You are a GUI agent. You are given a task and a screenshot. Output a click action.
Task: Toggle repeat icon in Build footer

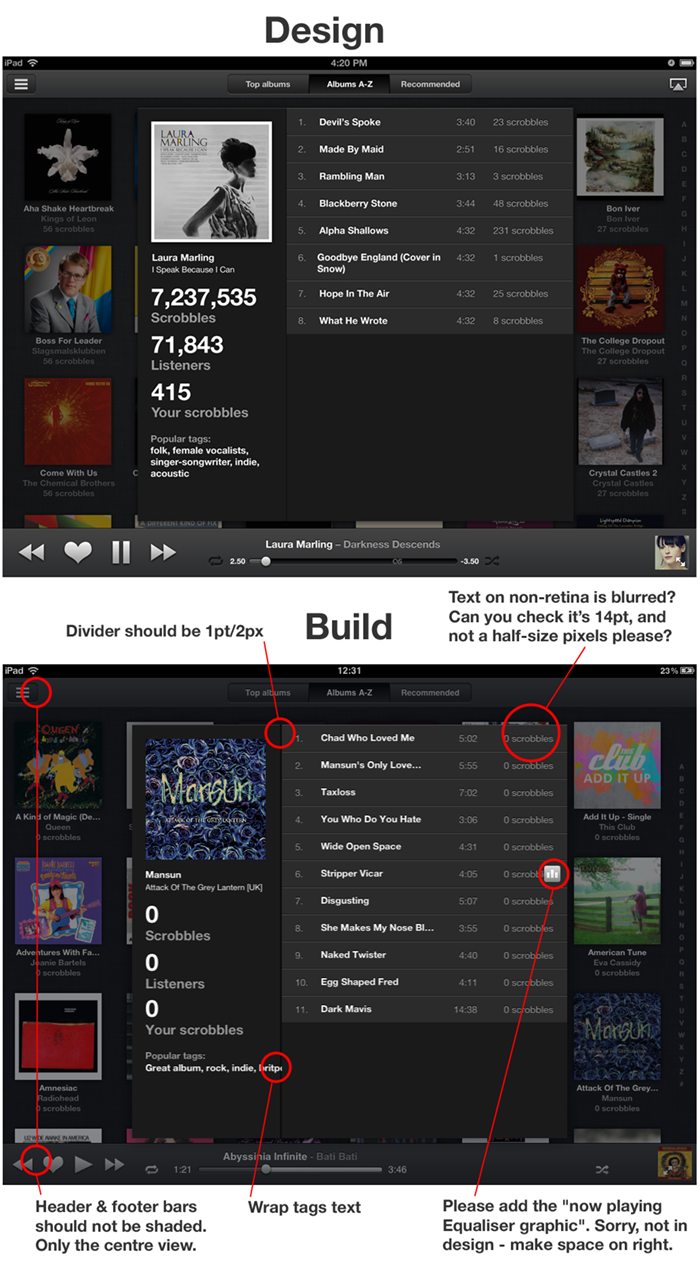click(x=152, y=1169)
